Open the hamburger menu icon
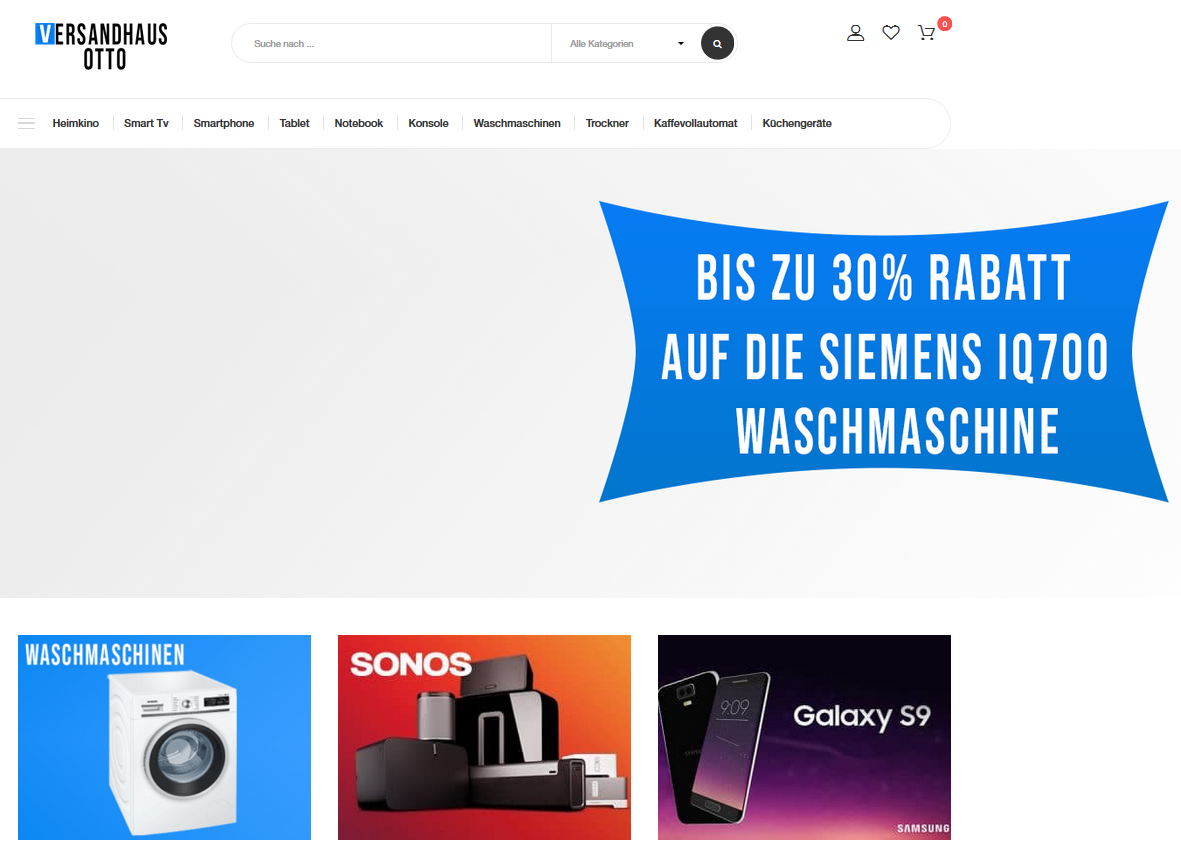This screenshot has width=1181, height=848. click(x=26, y=124)
